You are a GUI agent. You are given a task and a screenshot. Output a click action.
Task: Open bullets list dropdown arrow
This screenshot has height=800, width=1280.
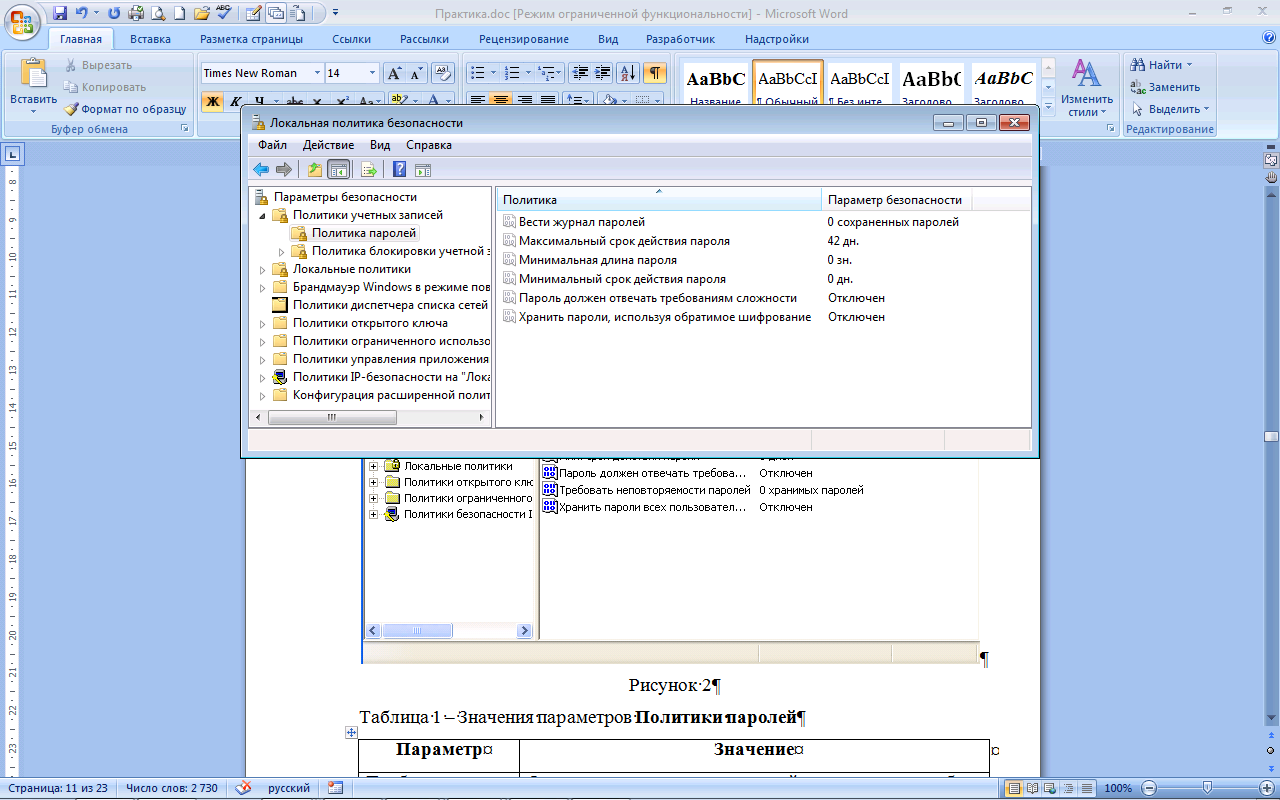tap(493, 73)
